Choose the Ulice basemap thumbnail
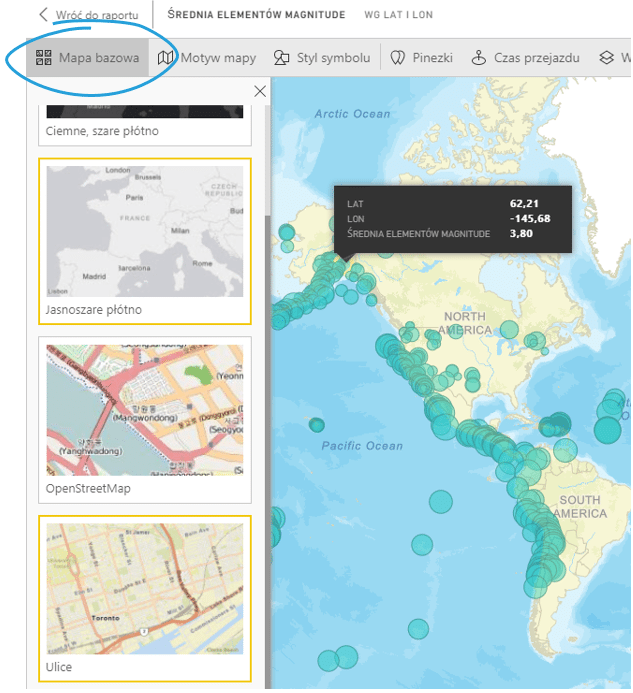Image resolution: width=633 pixels, height=693 pixels. pyautogui.click(x=144, y=588)
